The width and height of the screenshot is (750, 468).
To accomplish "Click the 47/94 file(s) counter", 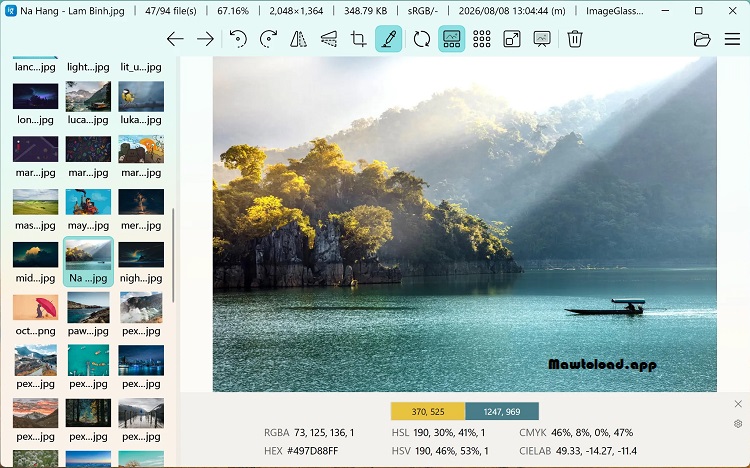I will tap(171, 11).
